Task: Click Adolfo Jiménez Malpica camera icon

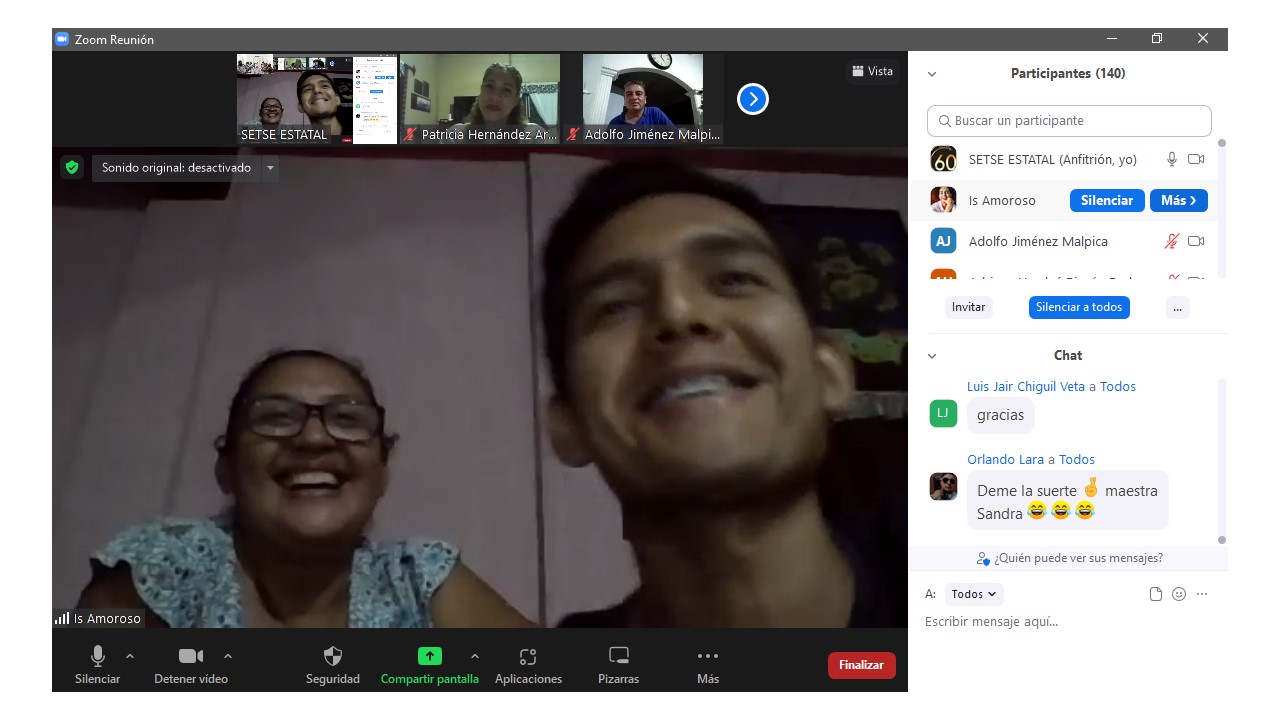Action: pos(1196,241)
